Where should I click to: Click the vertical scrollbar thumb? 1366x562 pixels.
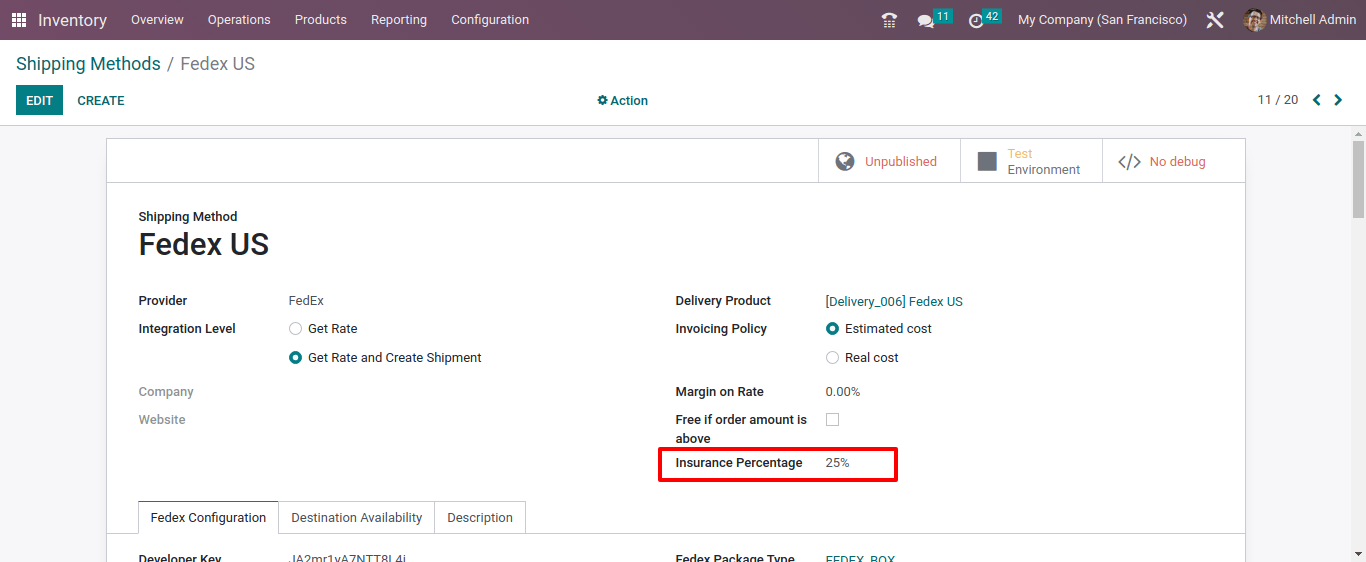click(1358, 180)
